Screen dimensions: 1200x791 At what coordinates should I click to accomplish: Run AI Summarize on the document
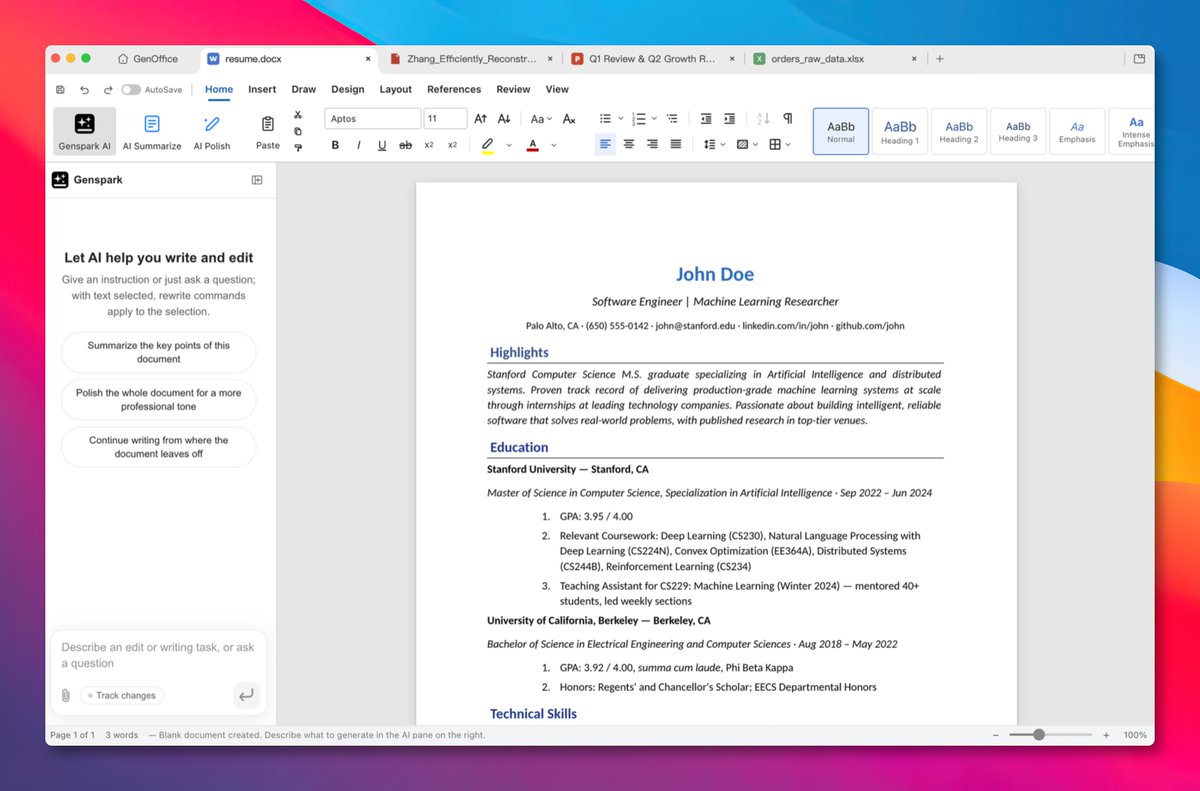click(152, 131)
